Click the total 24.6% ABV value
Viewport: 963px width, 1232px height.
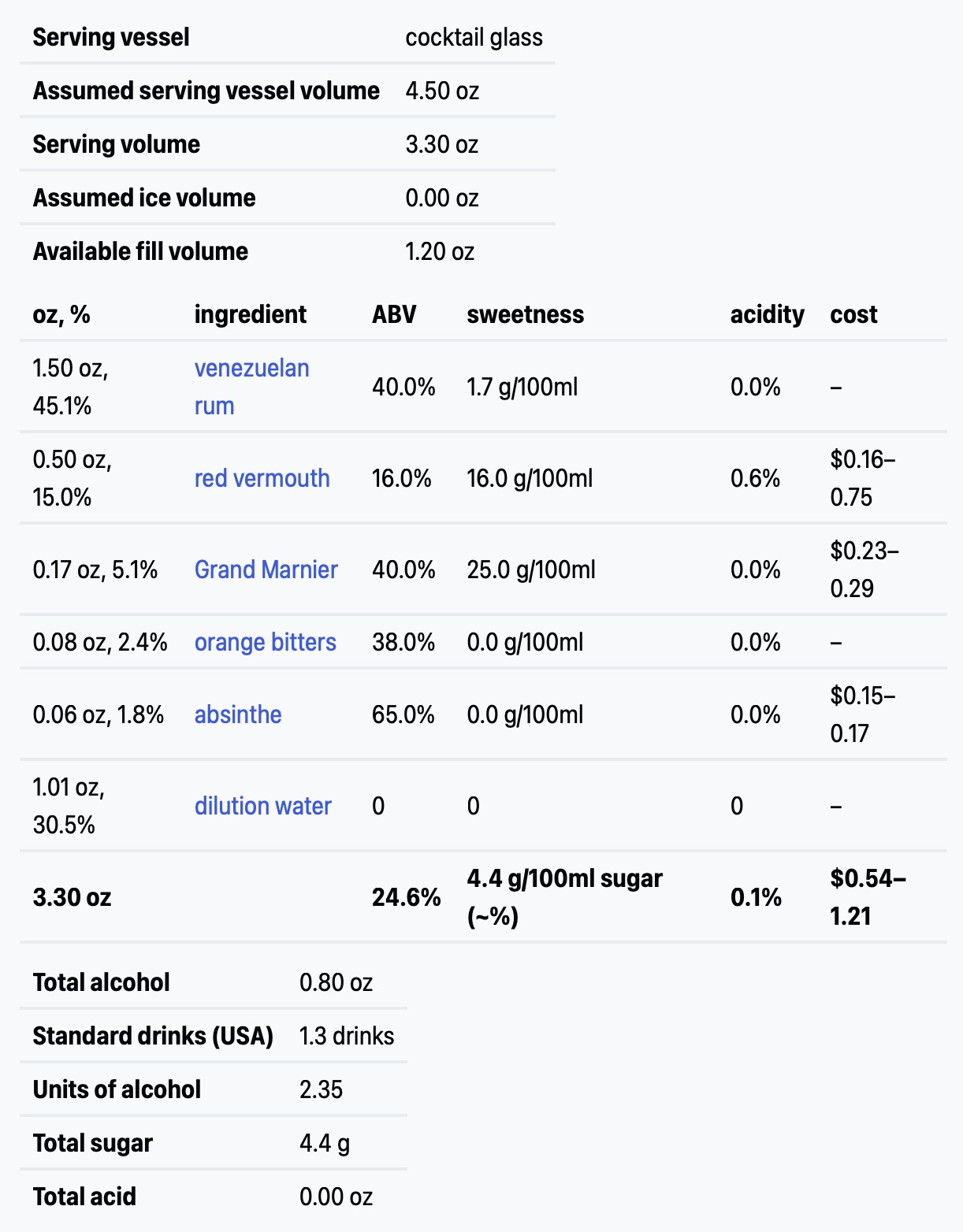click(x=406, y=897)
